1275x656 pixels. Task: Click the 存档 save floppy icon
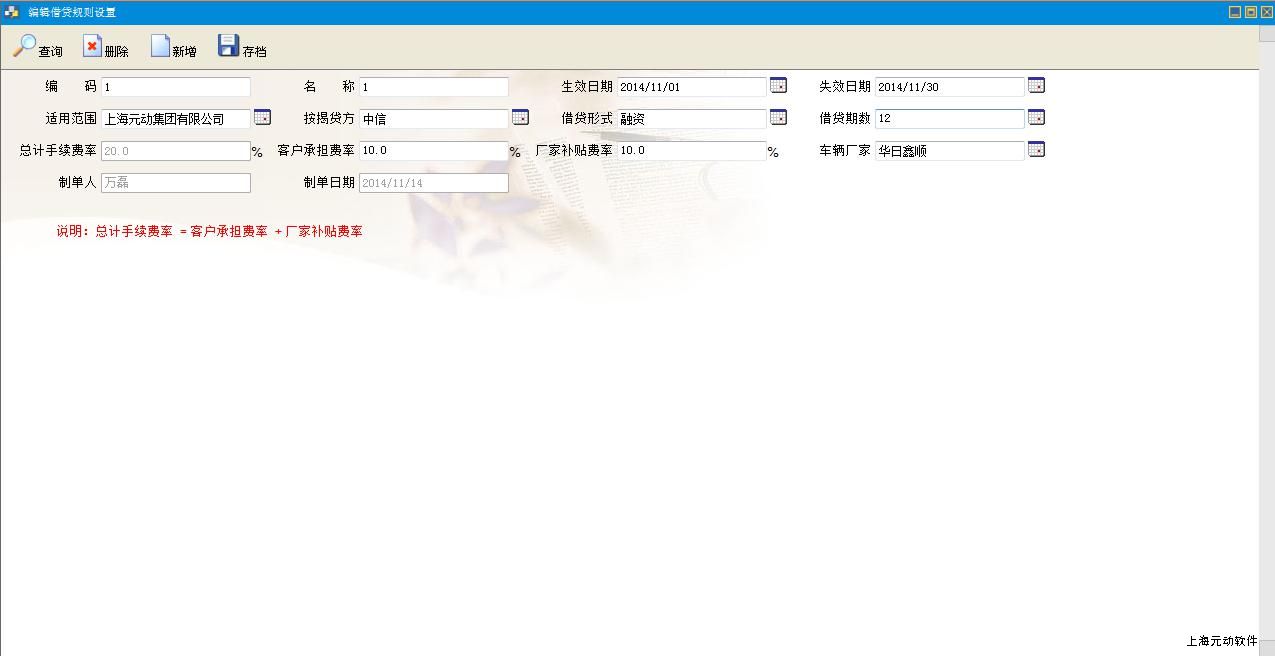click(228, 46)
